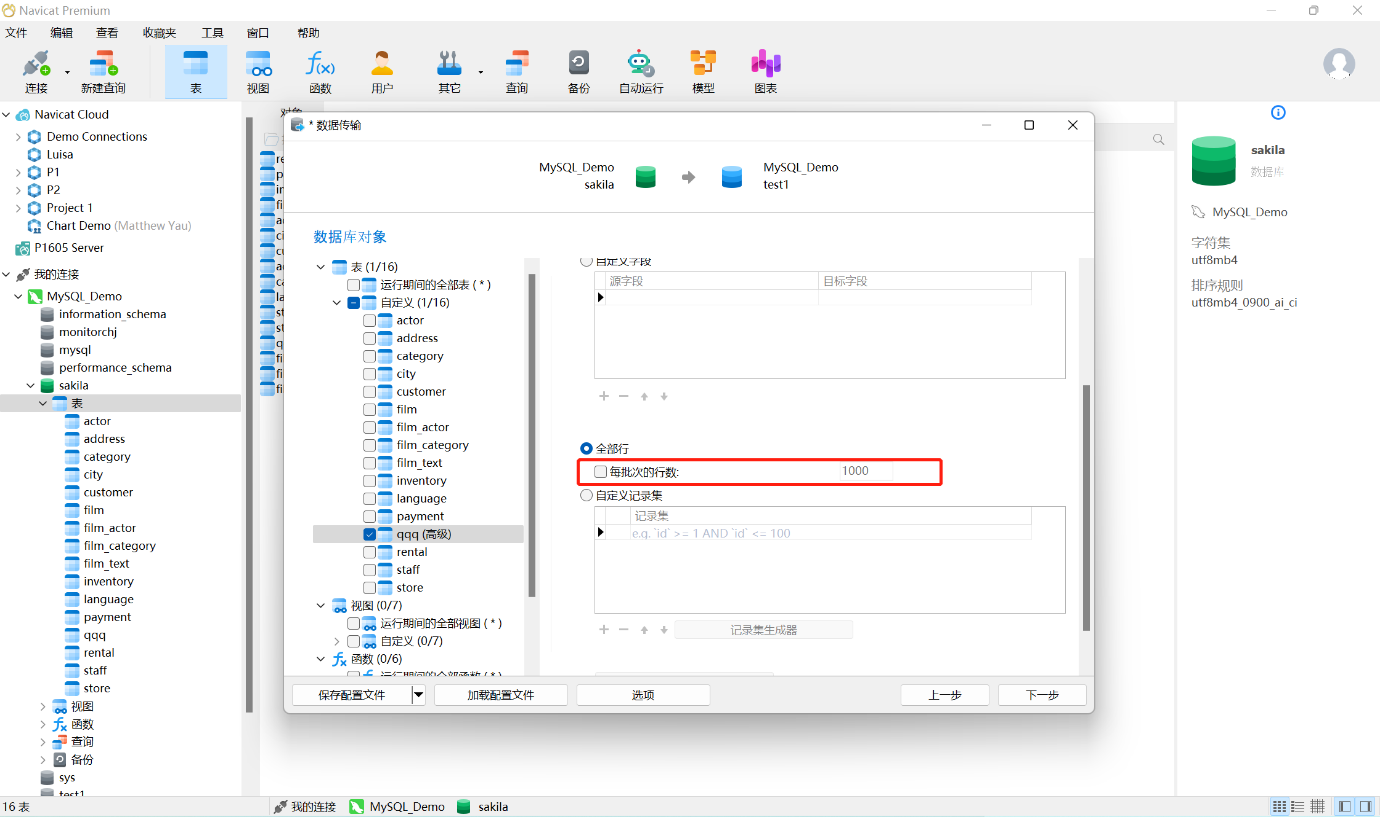Expand the custom views node
Image resolution: width=1380 pixels, height=817 pixels.
click(337, 641)
